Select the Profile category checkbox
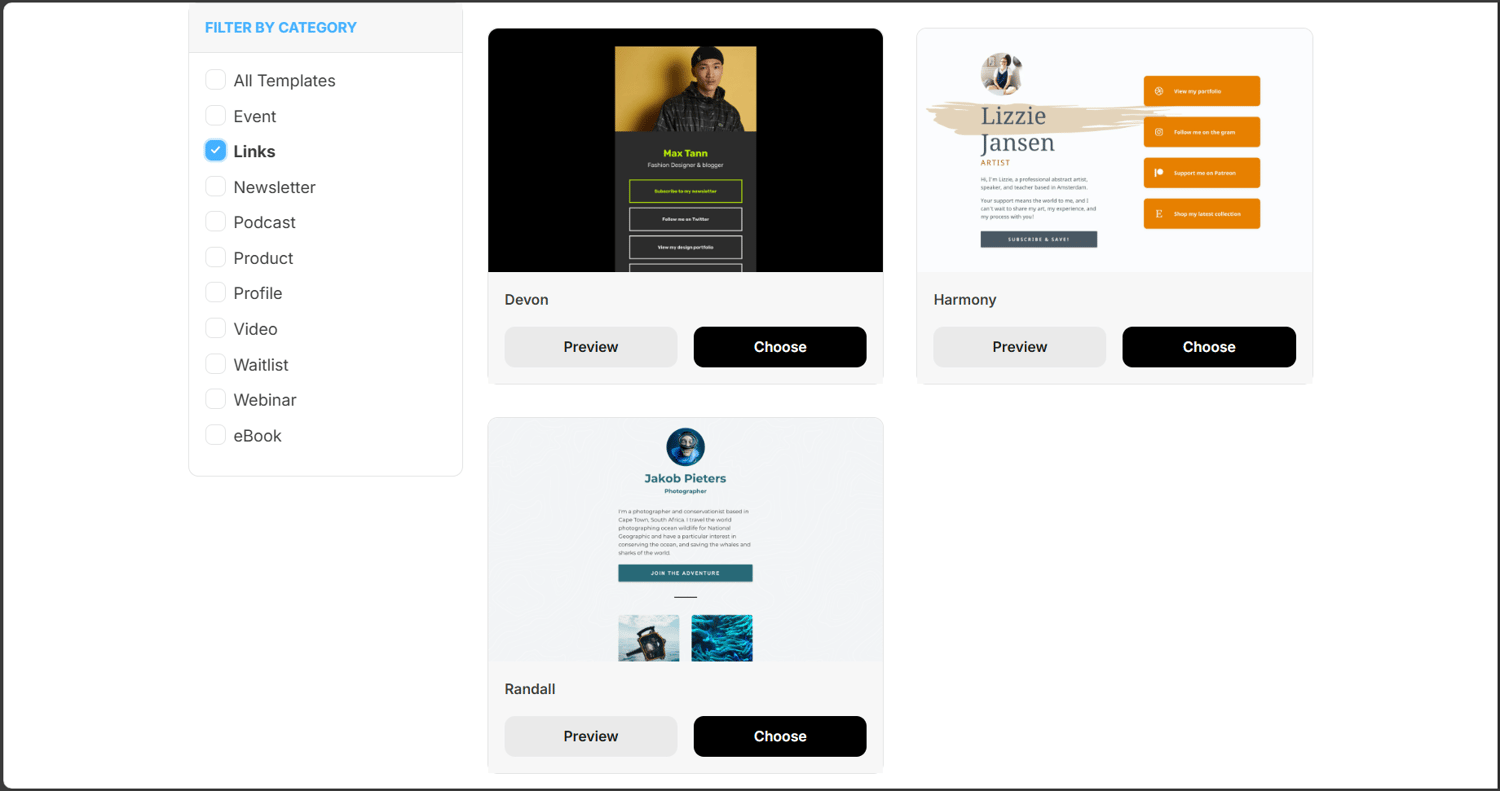This screenshot has width=1500, height=791. [x=215, y=292]
